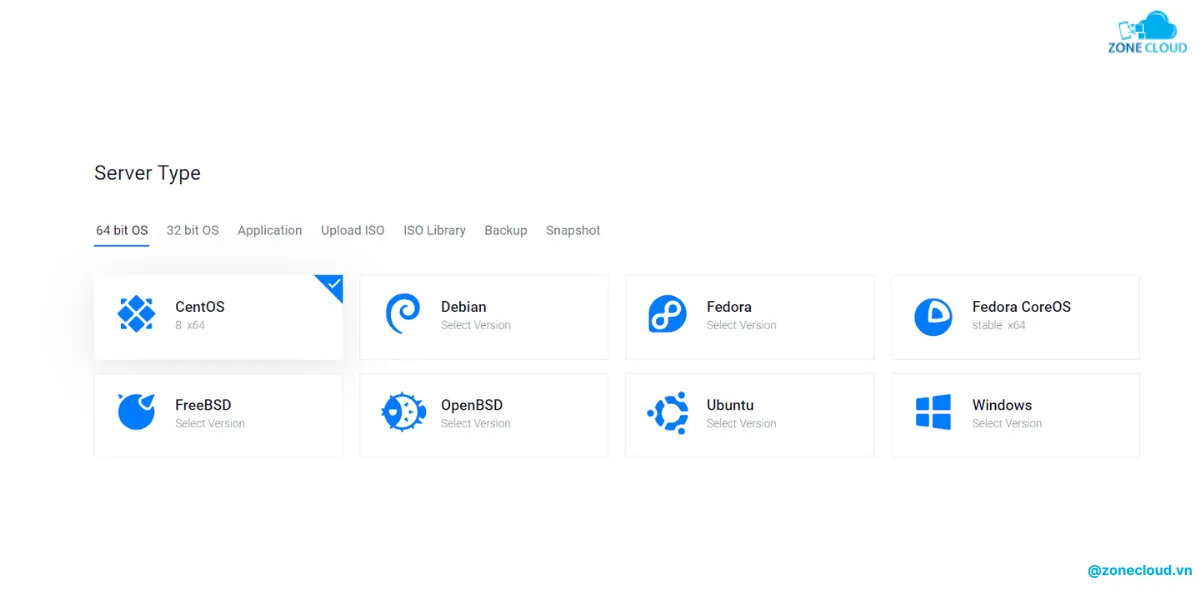This screenshot has height=600, width=1200.
Task: Click the OpenBSD pufferfish icon
Action: tap(403, 412)
